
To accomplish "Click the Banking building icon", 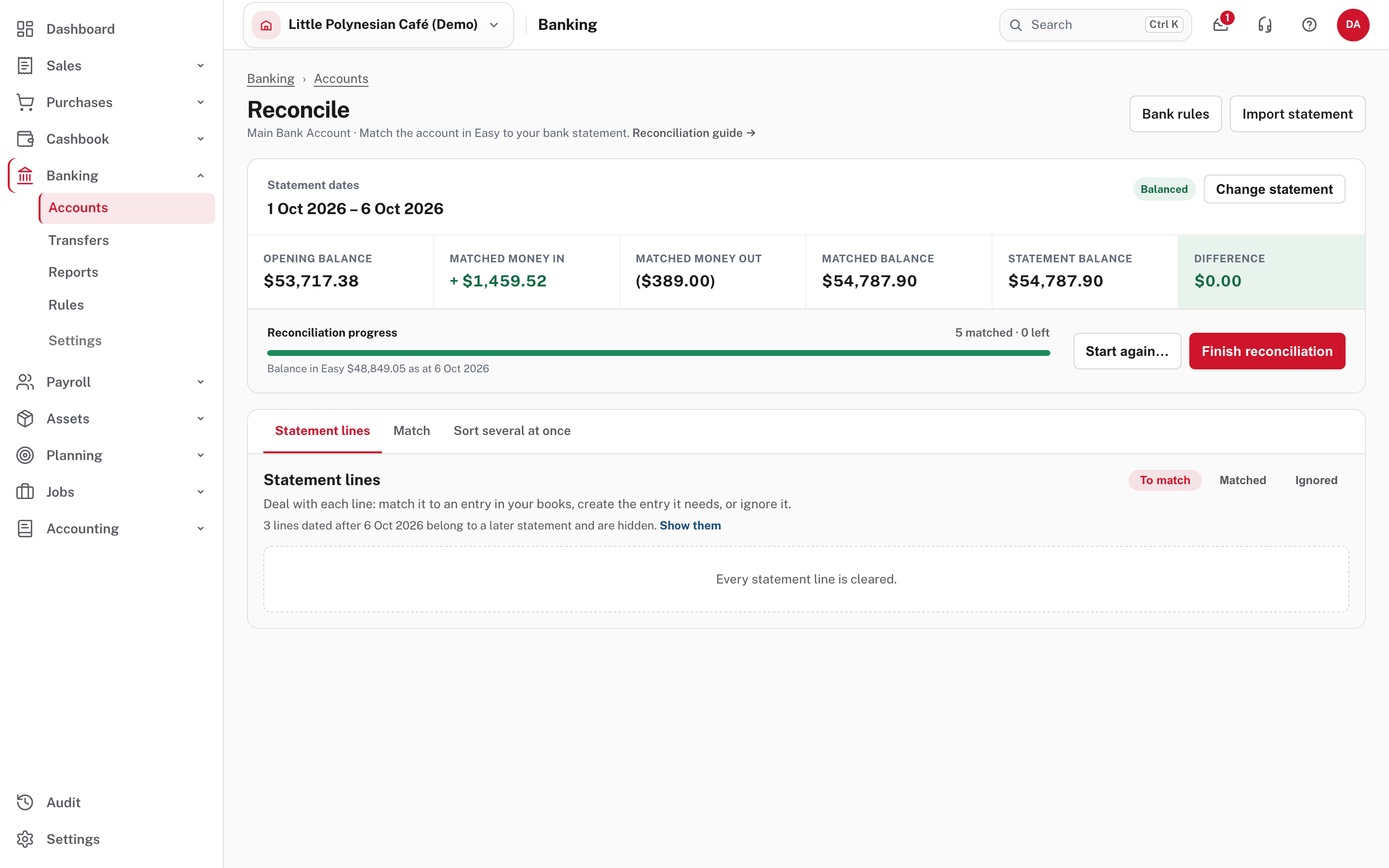I will point(25,176).
